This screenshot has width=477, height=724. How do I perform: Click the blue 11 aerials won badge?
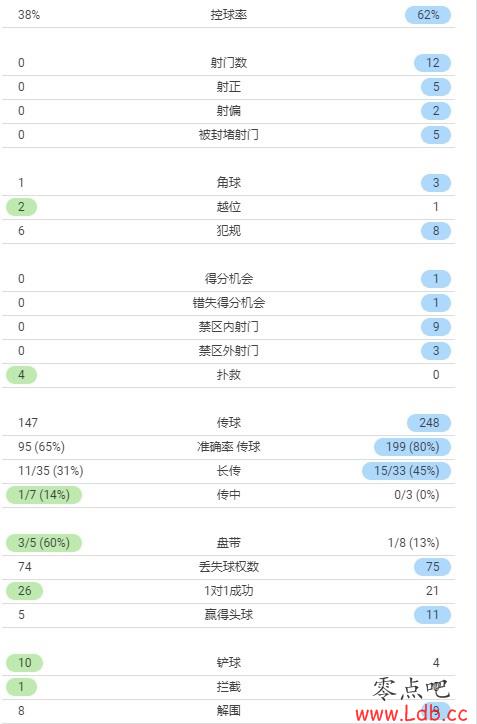(432, 615)
